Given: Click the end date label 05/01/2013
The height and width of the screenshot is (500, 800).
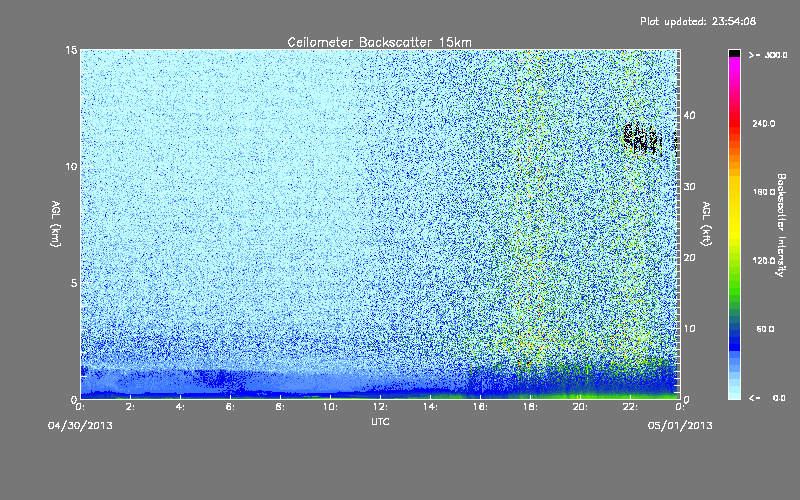Looking at the screenshot, I should [x=680, y=426].
